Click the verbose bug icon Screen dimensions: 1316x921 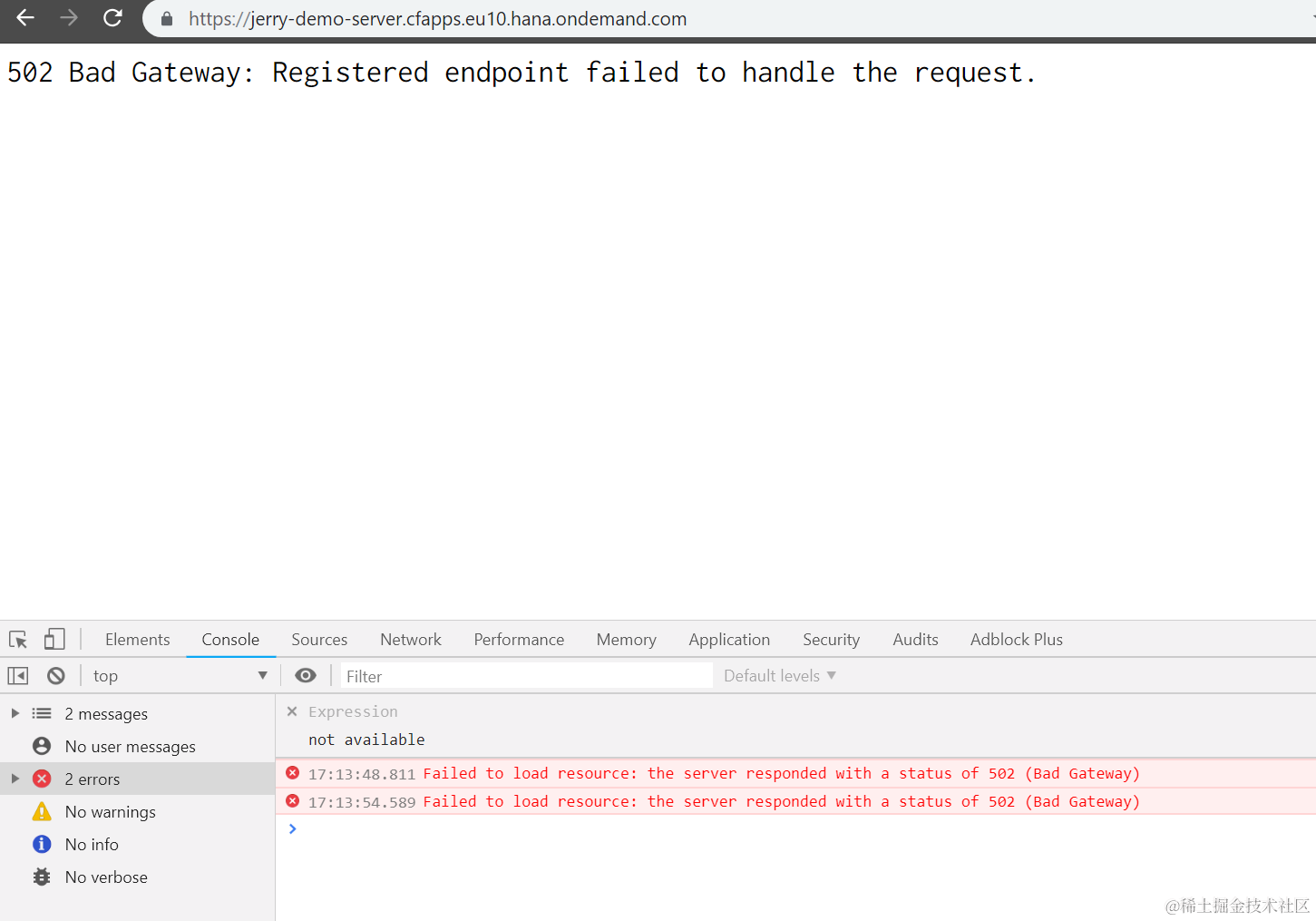(x=42, y=877)
